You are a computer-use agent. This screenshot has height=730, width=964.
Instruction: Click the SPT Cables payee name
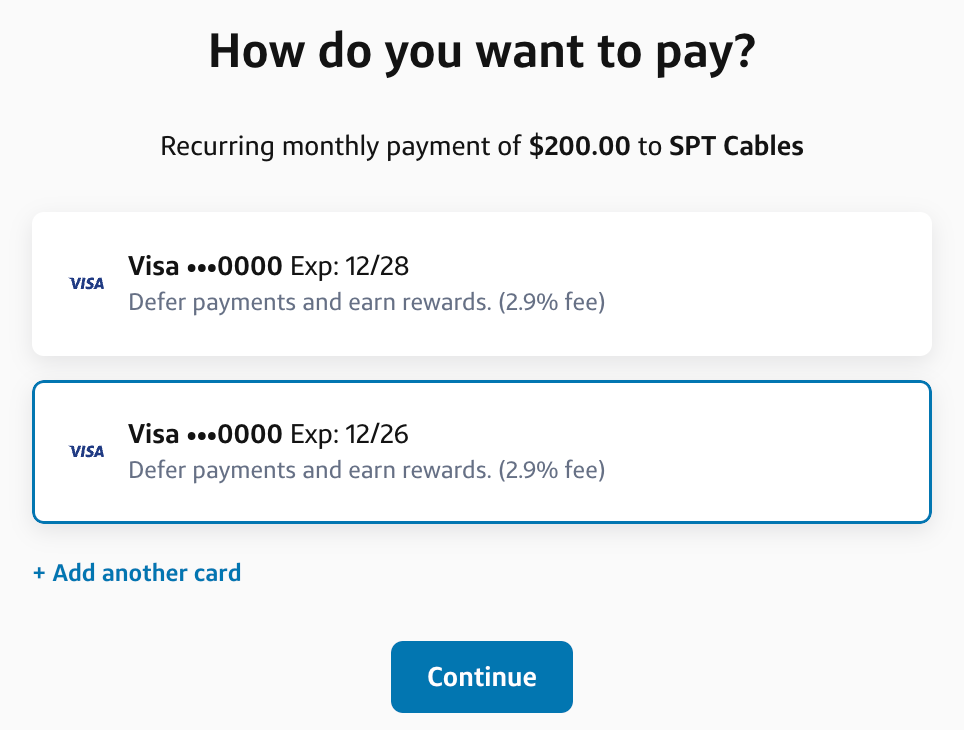[736, 147]
